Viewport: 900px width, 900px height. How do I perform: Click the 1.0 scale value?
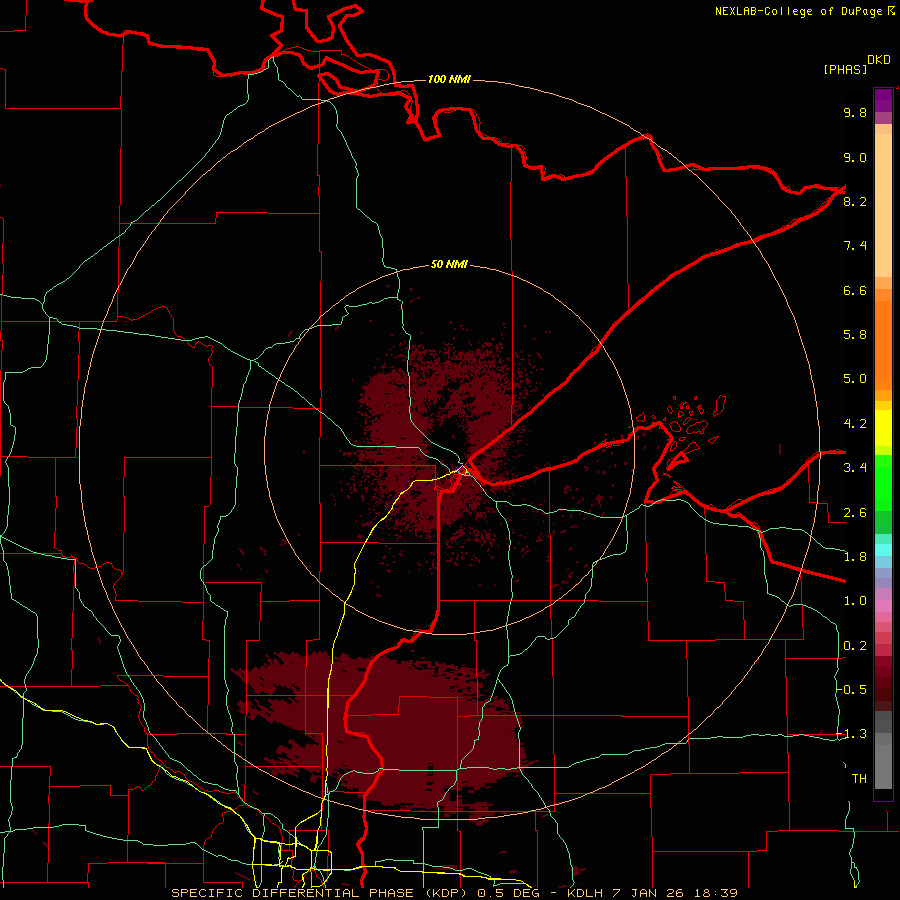(855, 601)
